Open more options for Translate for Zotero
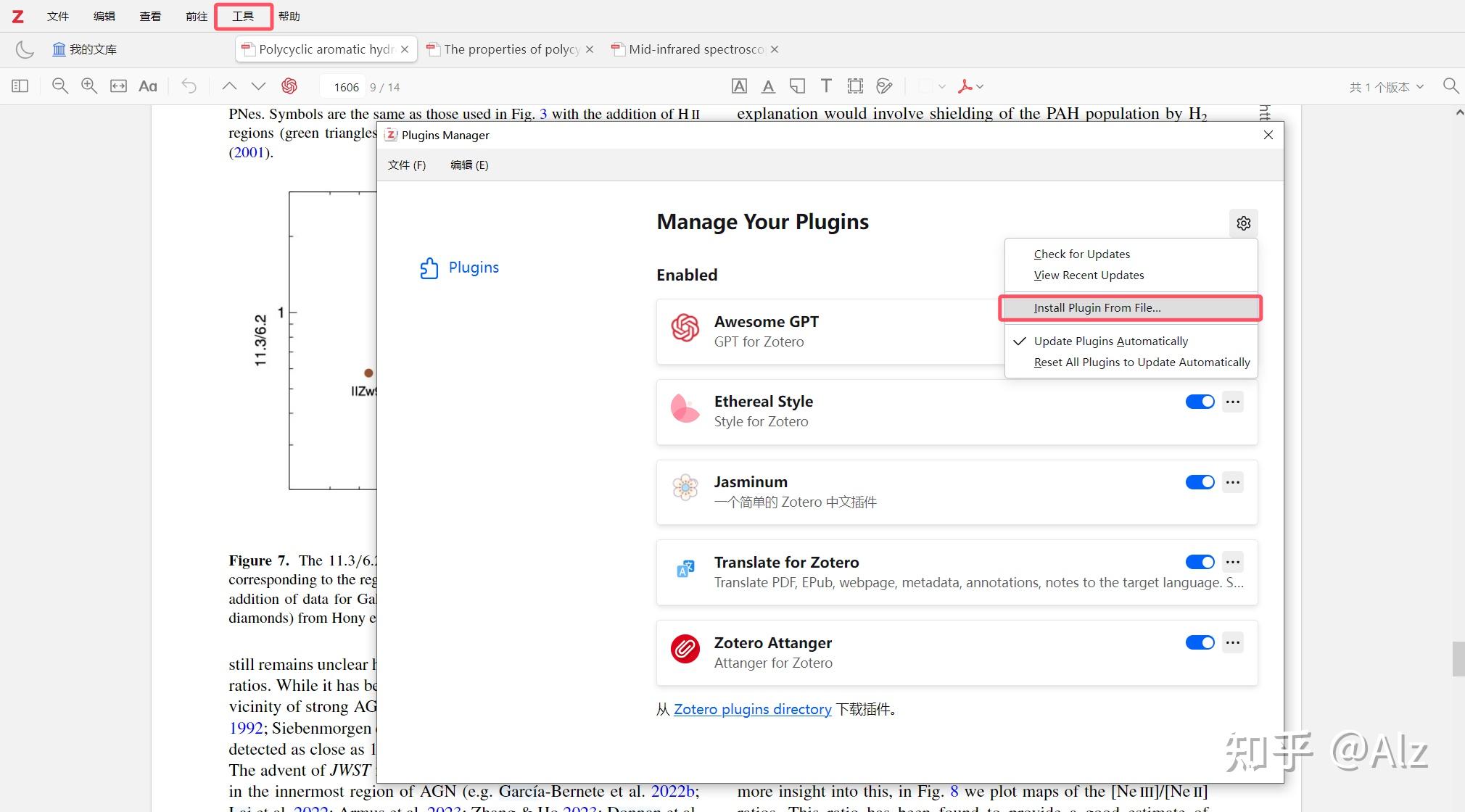The image size is (1465, 812). pos(1232,562)
